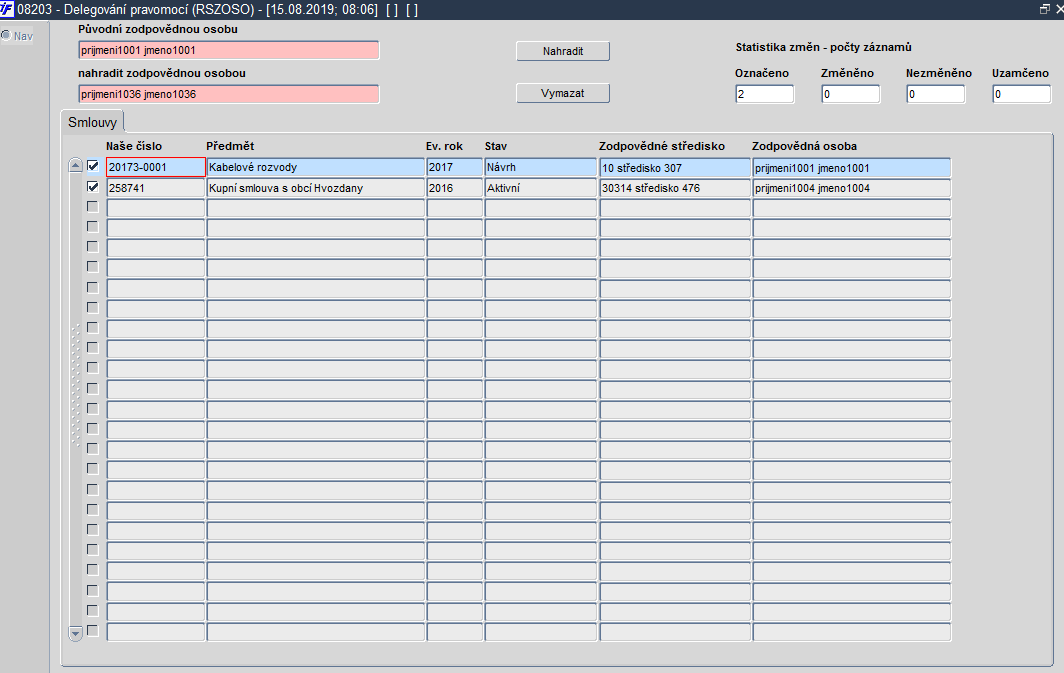Select the Kupní smlouva s obcí Hvozdany cell
This screenshot has width=1064, height=673.
tap(316, 188)
